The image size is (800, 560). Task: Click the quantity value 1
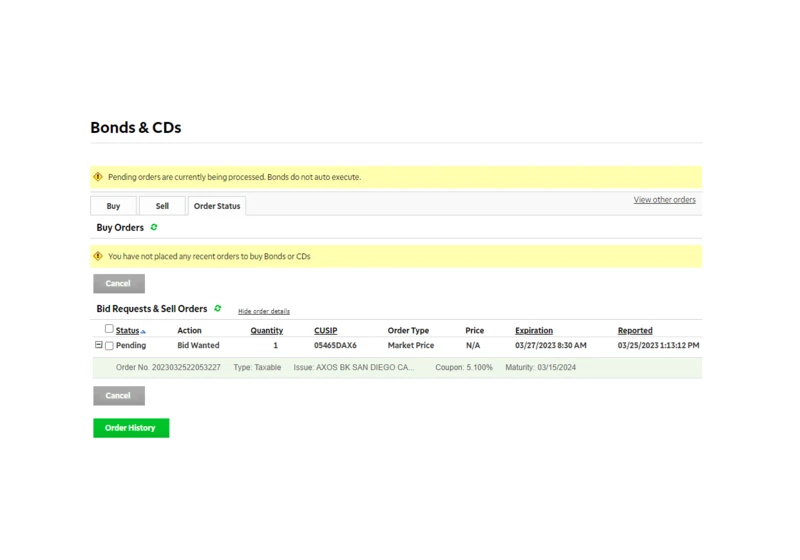pos(276,345)
